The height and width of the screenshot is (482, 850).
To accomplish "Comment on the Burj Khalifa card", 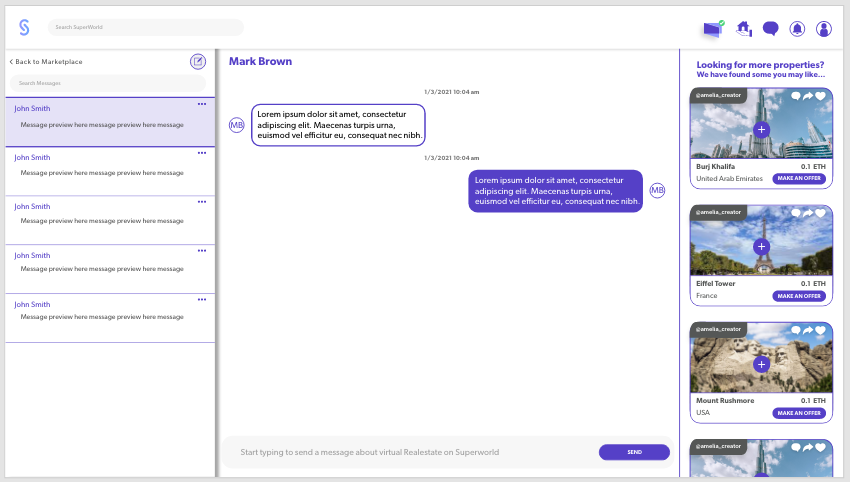I will coord(795,96).
